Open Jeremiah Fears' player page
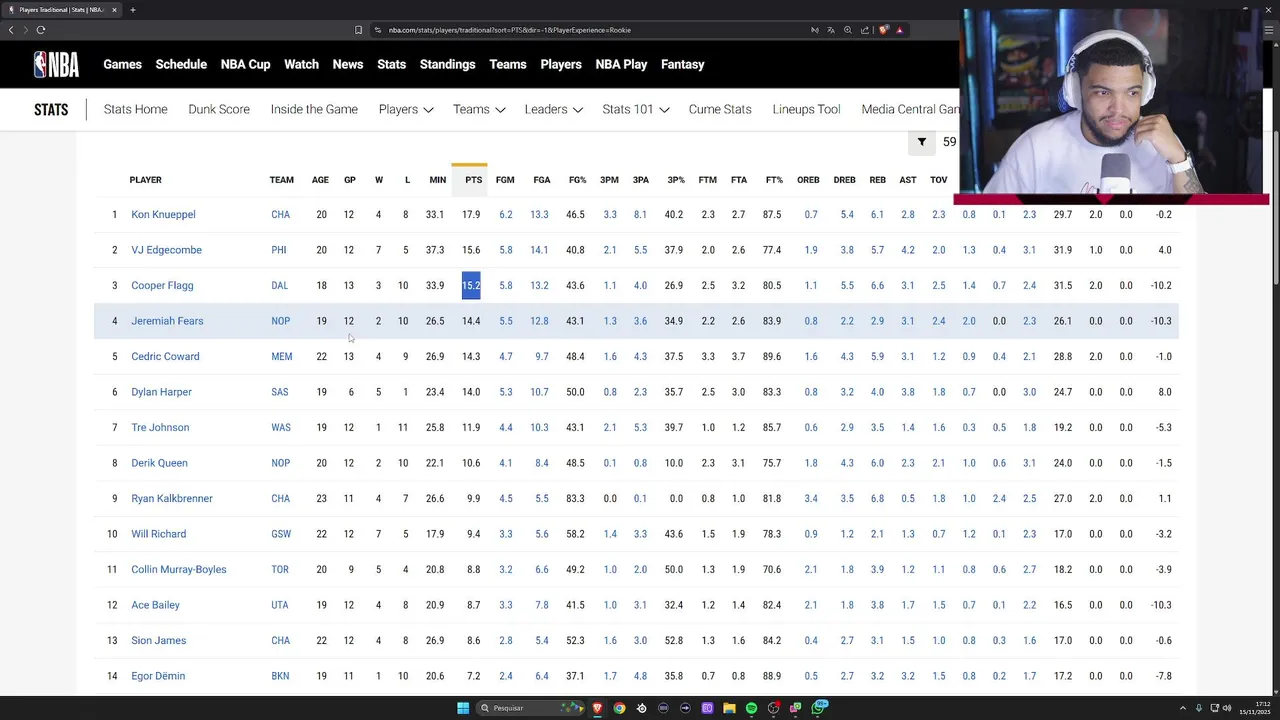Viewport: 1280px width, 720px height. [x=167, y=321]
